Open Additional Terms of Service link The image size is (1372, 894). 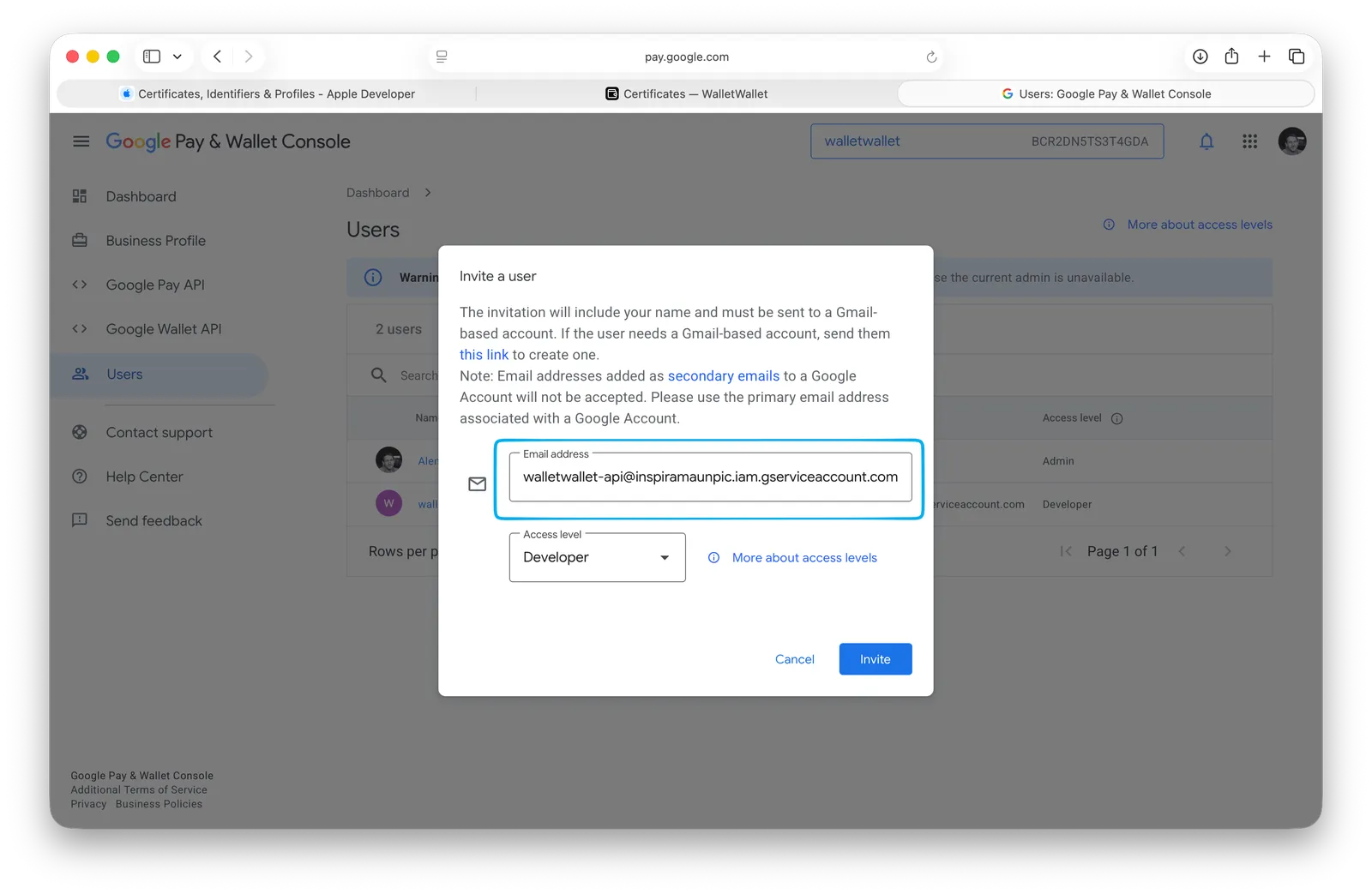pyautogui.click(x=139, y=790)
